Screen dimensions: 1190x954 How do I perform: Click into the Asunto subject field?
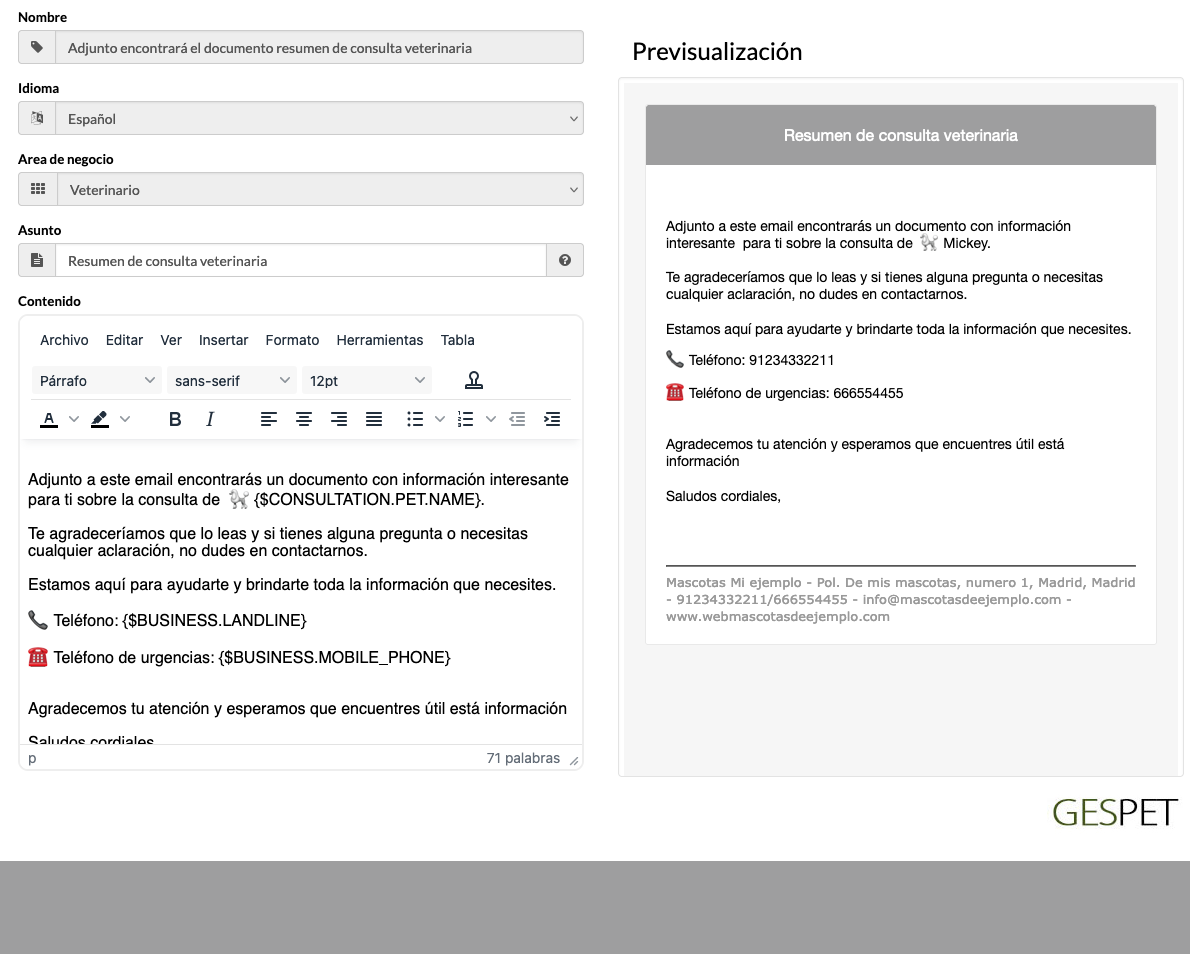[x=300, y=260]
